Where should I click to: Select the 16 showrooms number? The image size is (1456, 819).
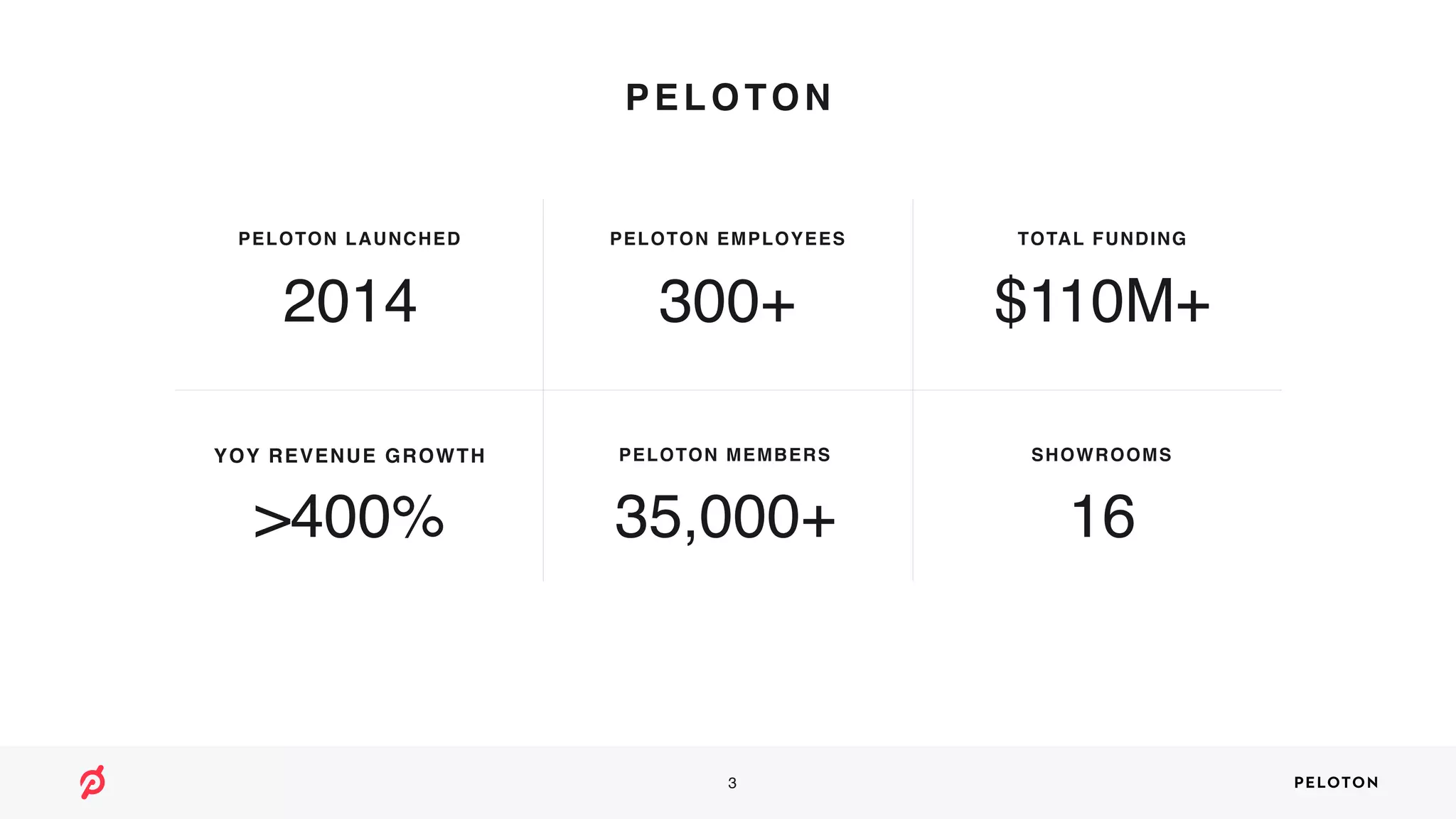coord(1103,517)
